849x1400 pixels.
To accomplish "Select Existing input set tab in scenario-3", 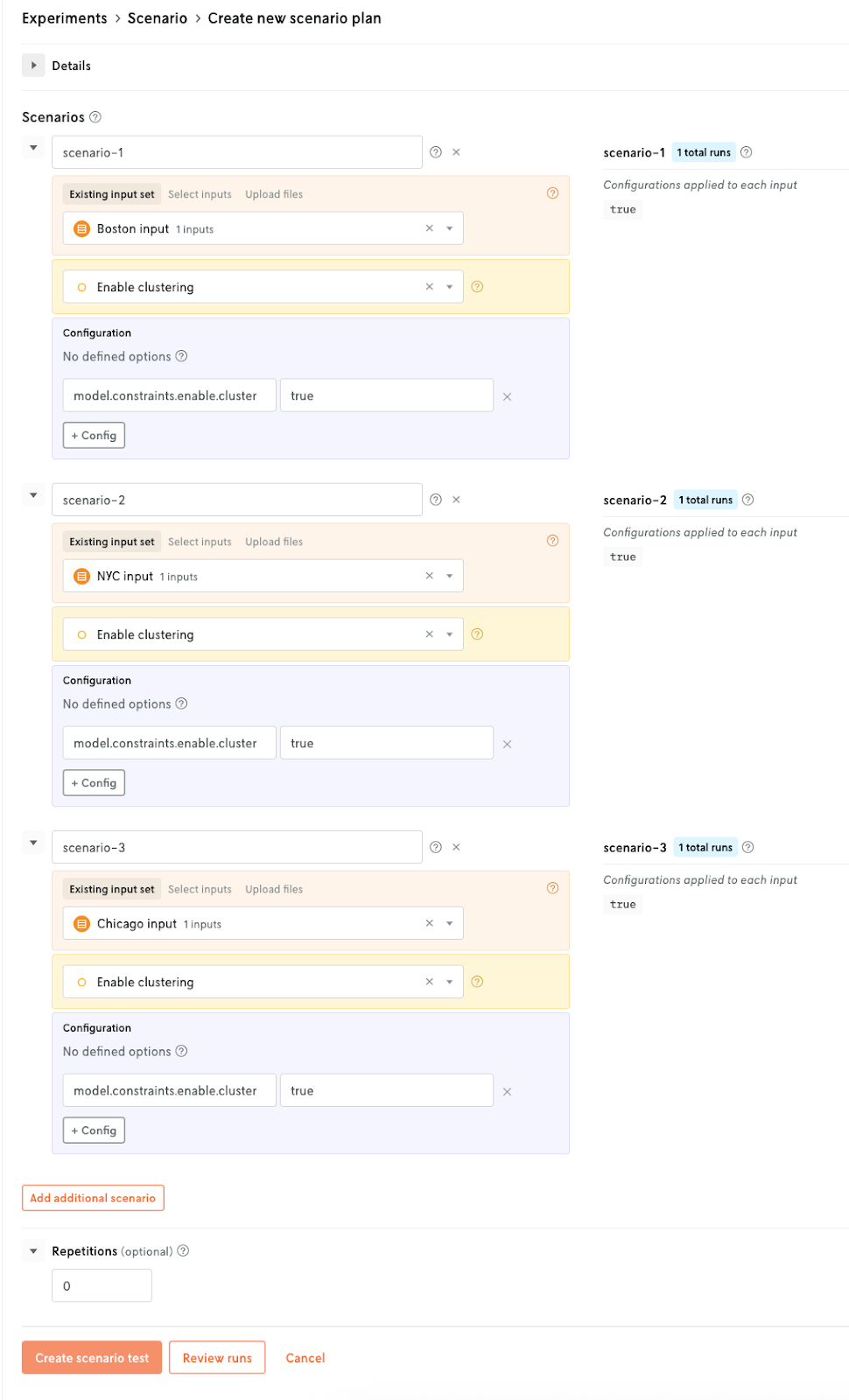I will [x=112, y=889].
